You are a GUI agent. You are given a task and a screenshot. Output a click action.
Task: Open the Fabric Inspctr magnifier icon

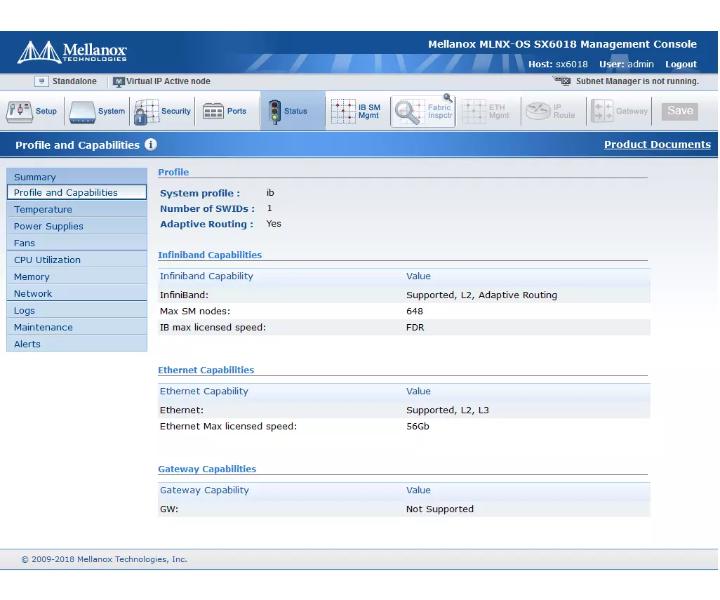pyautogui.click(x=407, y=112)
